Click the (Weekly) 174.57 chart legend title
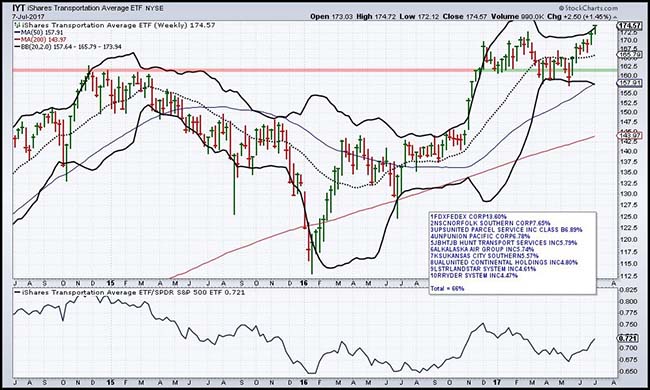The height and width of the screenshot is (390, 650). [115, 25]
